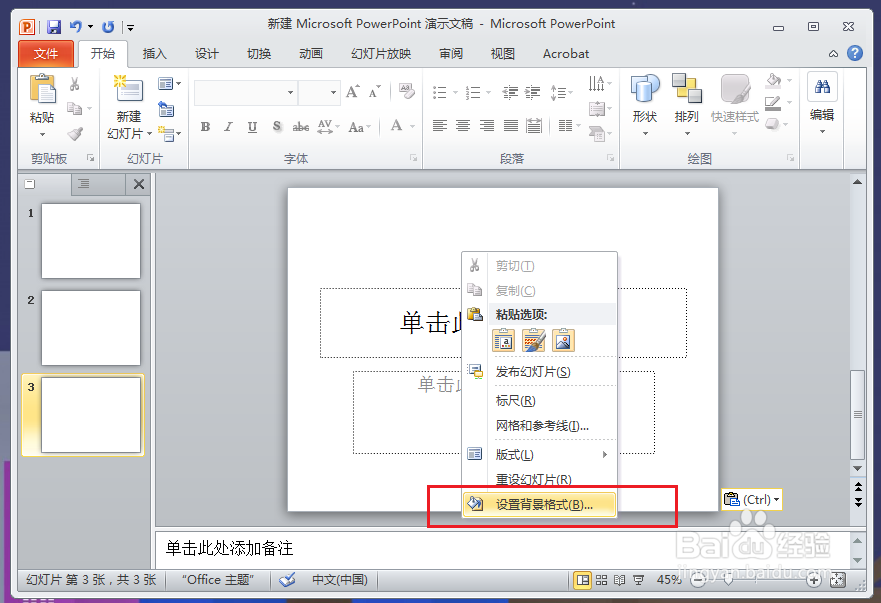Click the Bullets list icon
This screenshot has width=881, height=603.
tap(440, 92)
